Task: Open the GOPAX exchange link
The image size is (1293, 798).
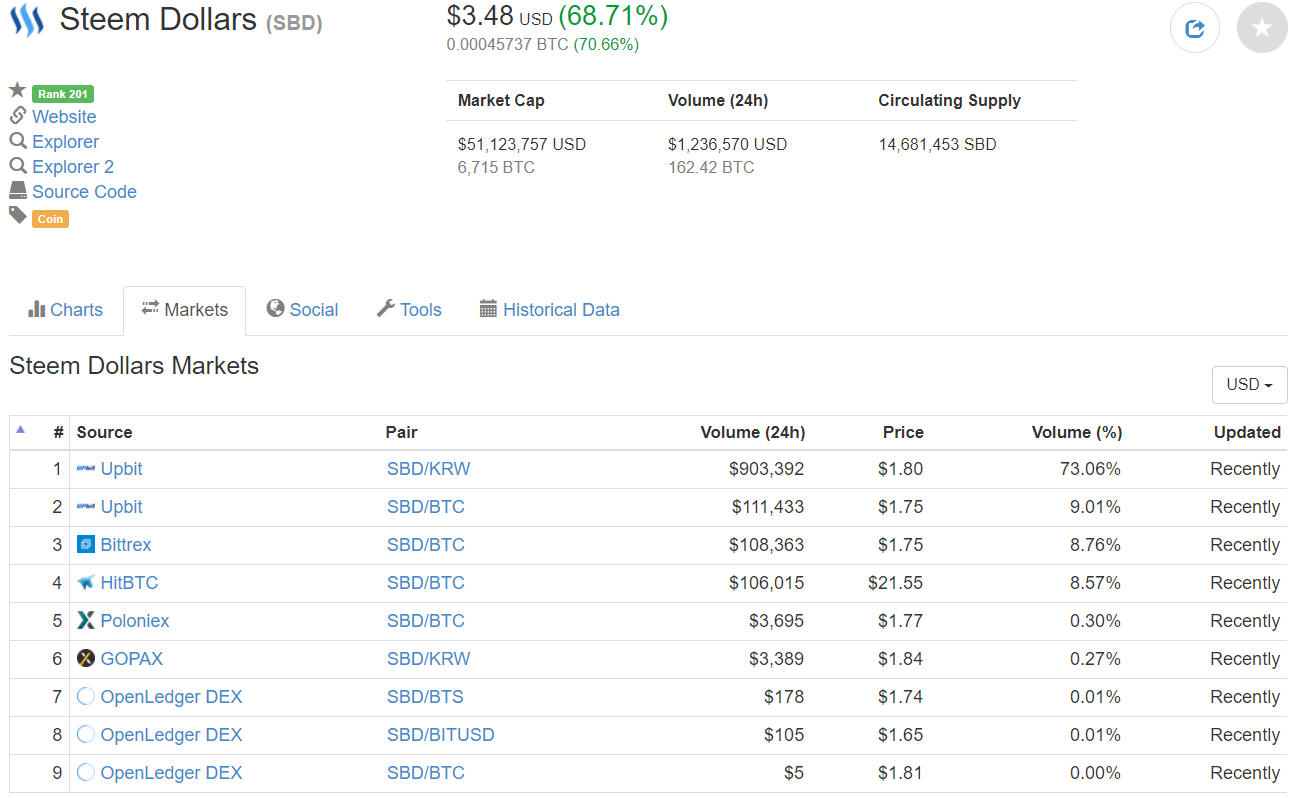Action: coord(132,659)
